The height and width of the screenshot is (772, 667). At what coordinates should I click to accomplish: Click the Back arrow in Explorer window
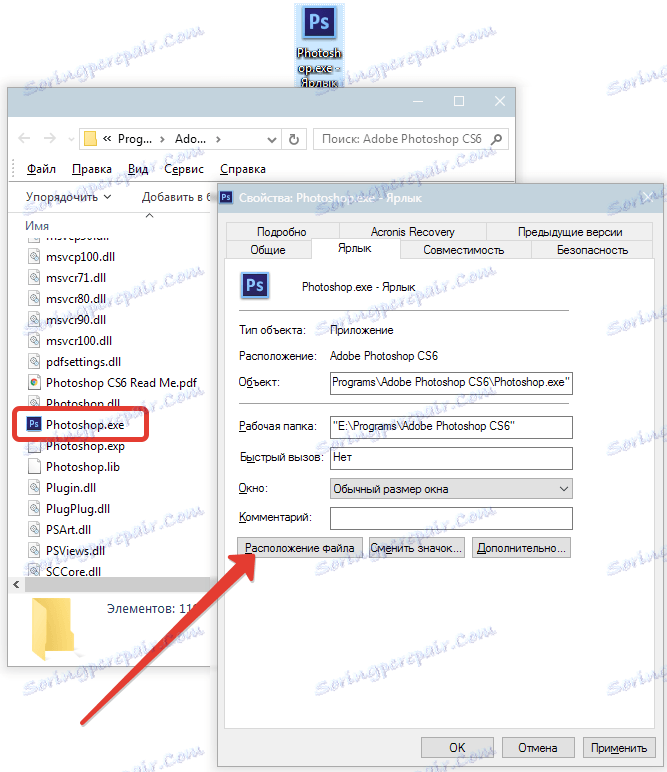coord(24,139)
